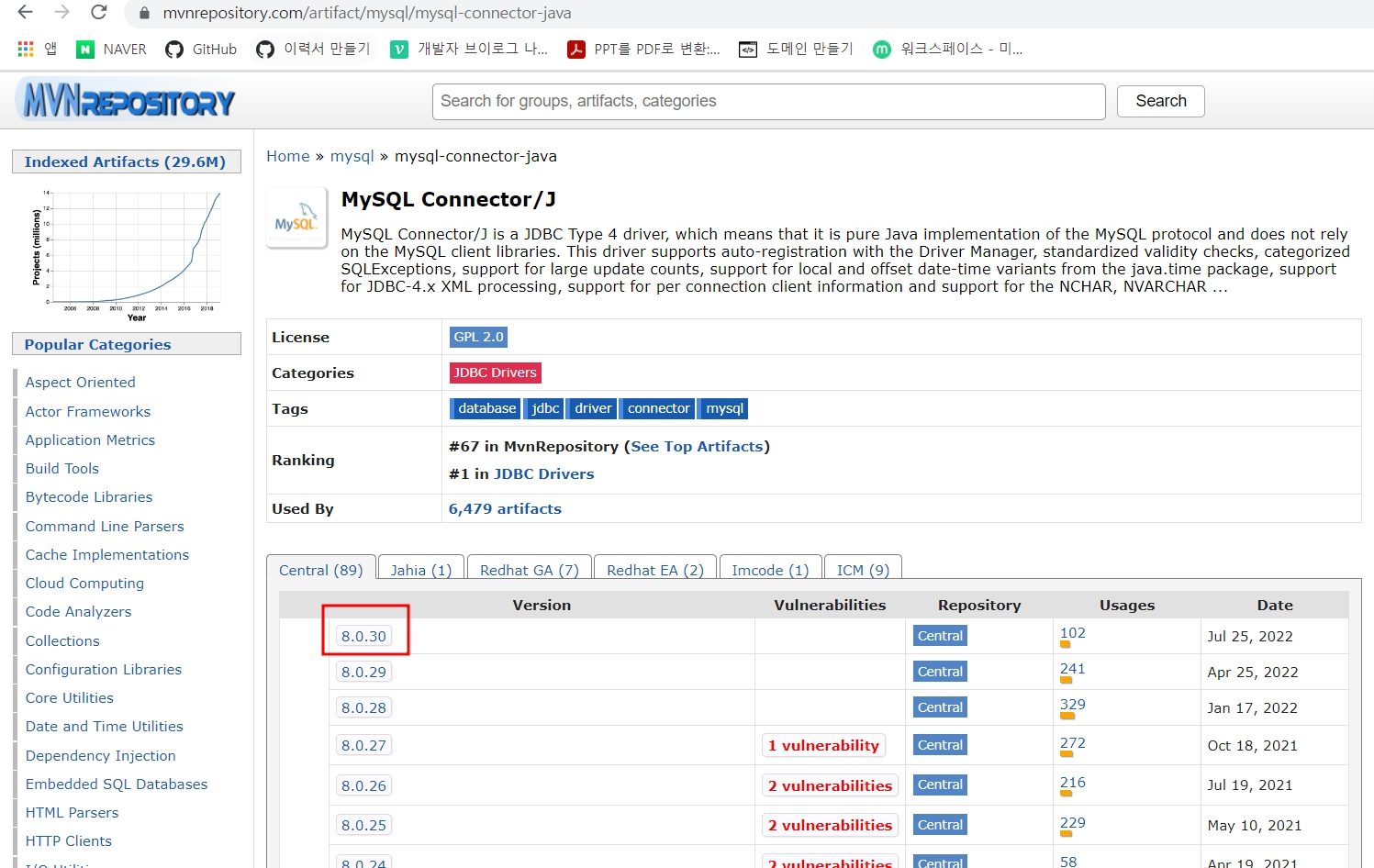
Task: Open the Dependency Injection category
Action: coord(100,755)
